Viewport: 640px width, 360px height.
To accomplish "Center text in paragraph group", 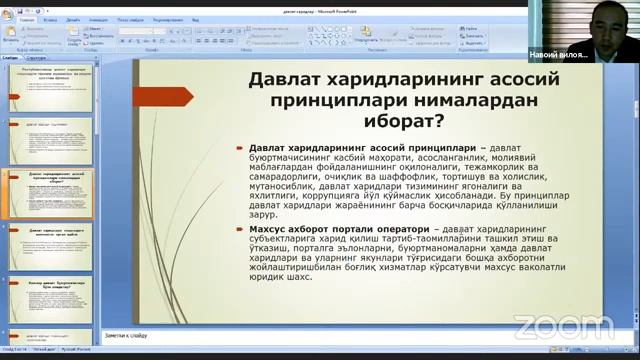I will point(207,41).
